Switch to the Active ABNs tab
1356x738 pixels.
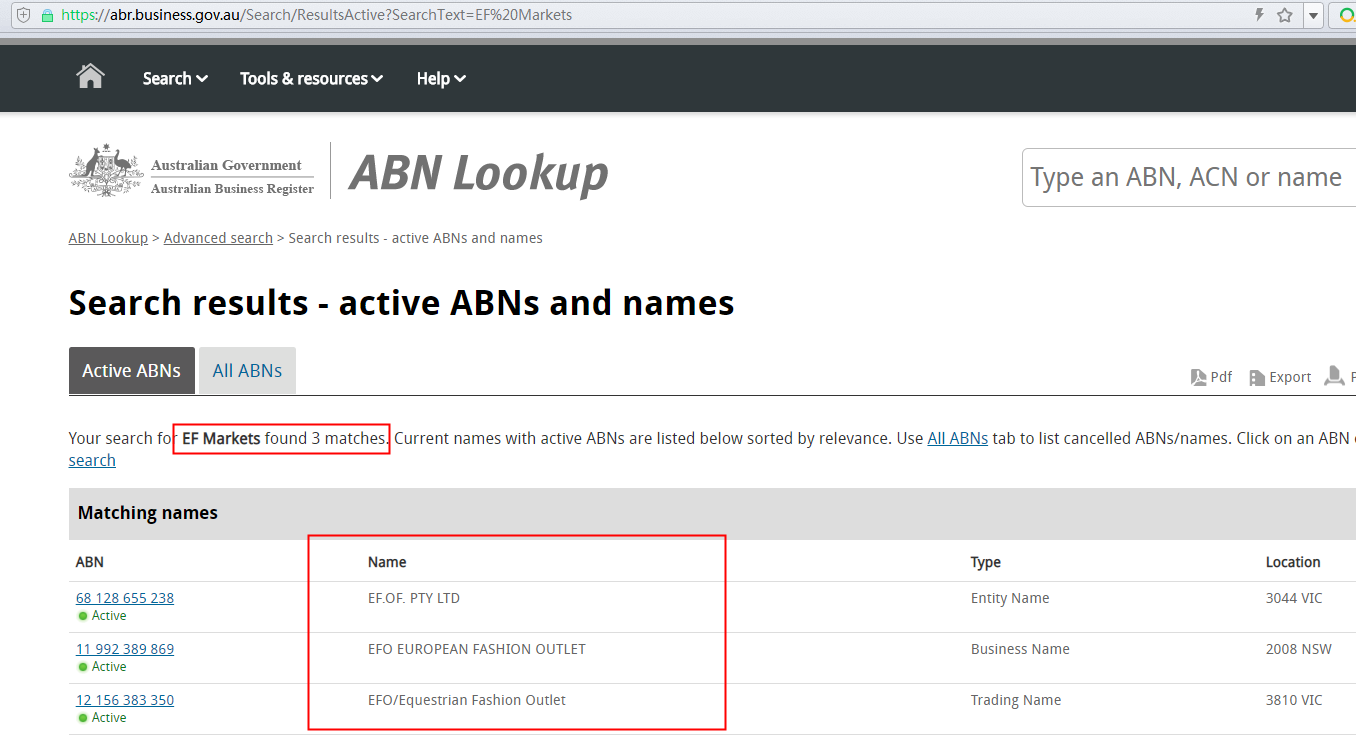131,371
